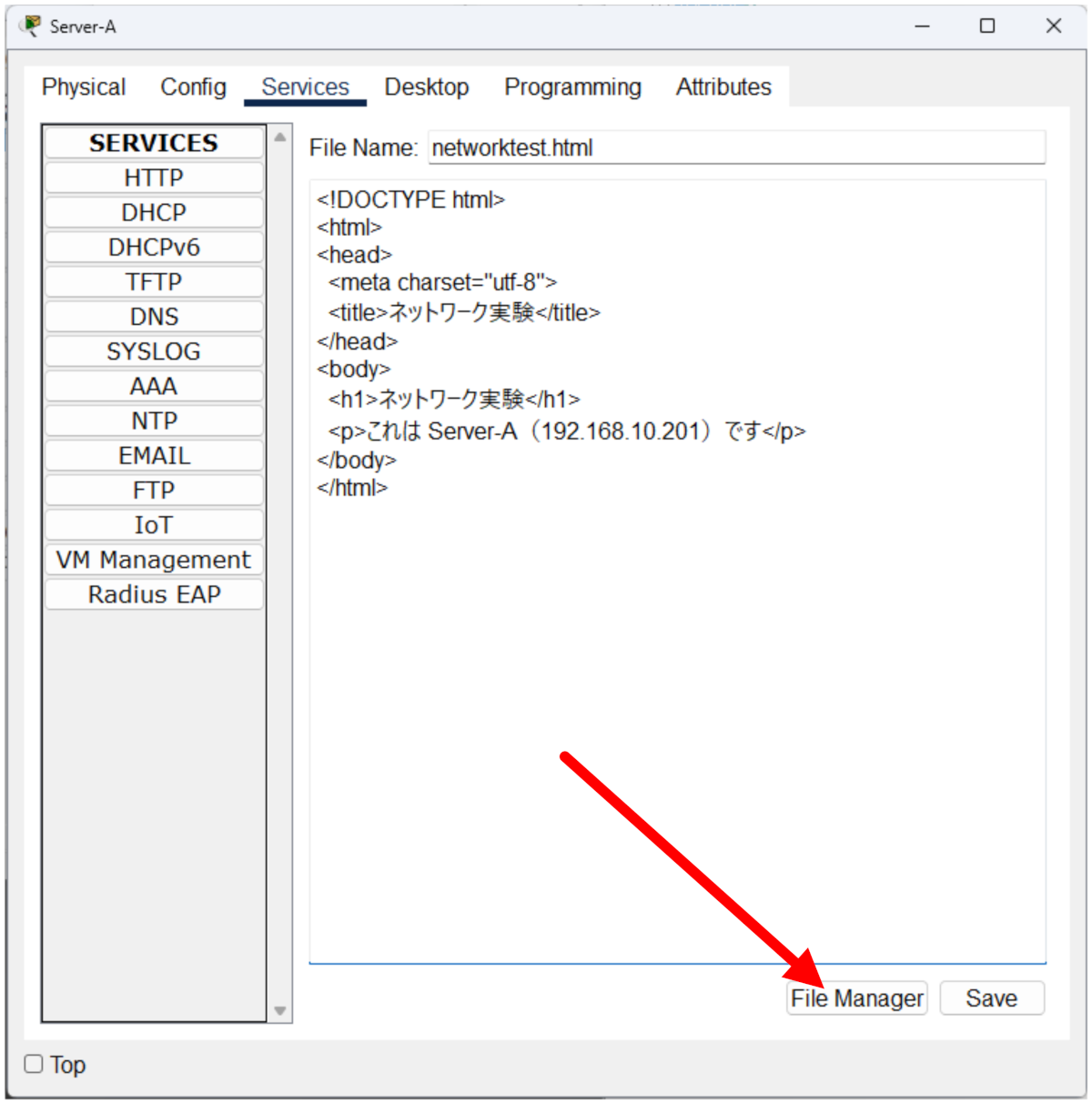Click the File Name input field

735,147
